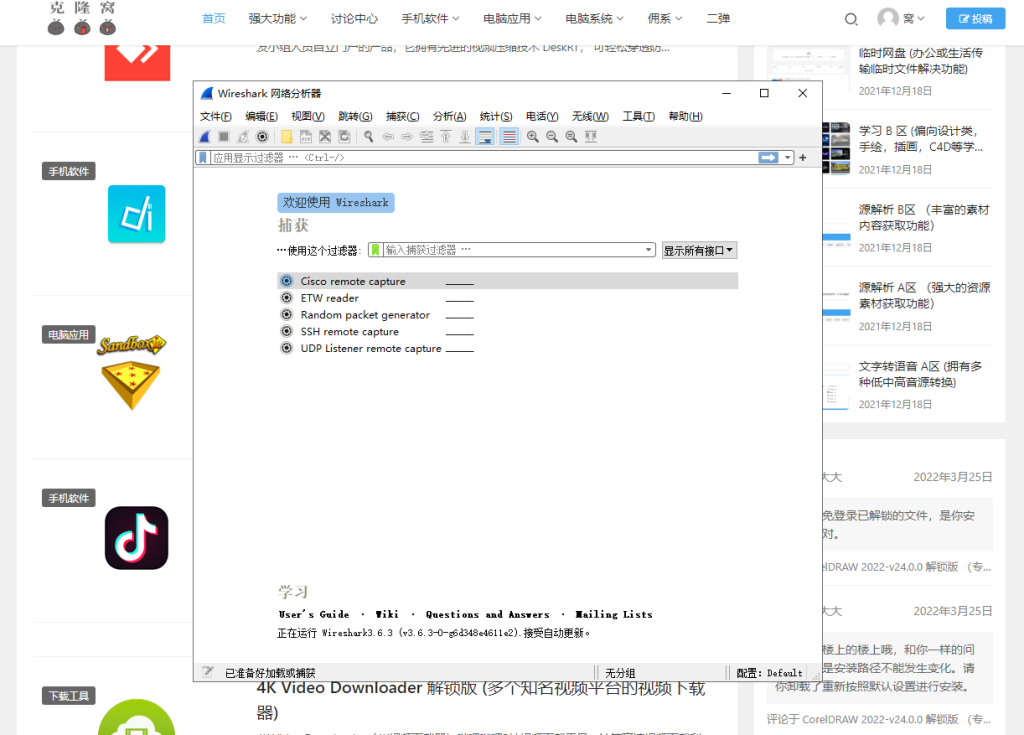Expand the 电脑系统 website menu
This screenshot has width=1024, height=735.
(x=594, y=18)
